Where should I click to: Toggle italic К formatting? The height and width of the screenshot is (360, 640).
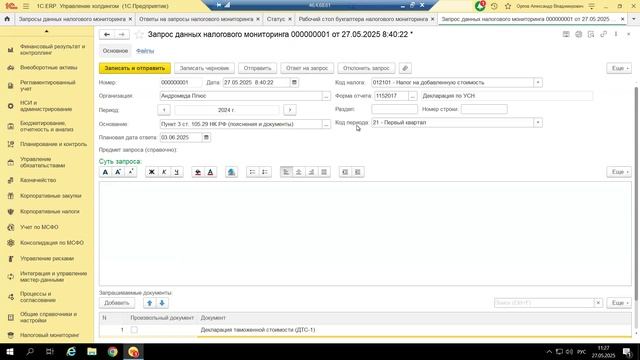coord(164,172)
